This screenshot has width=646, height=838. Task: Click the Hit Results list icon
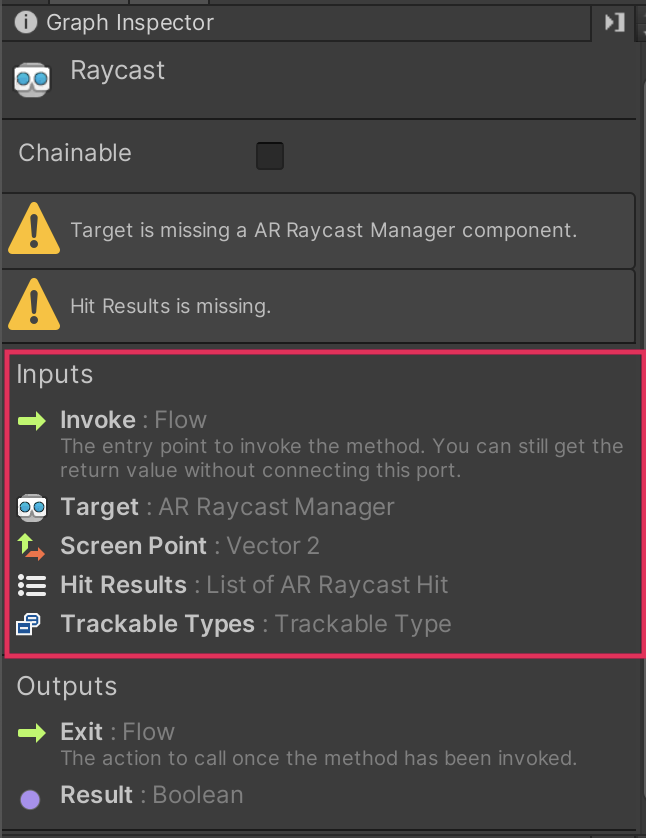[32, 585]
